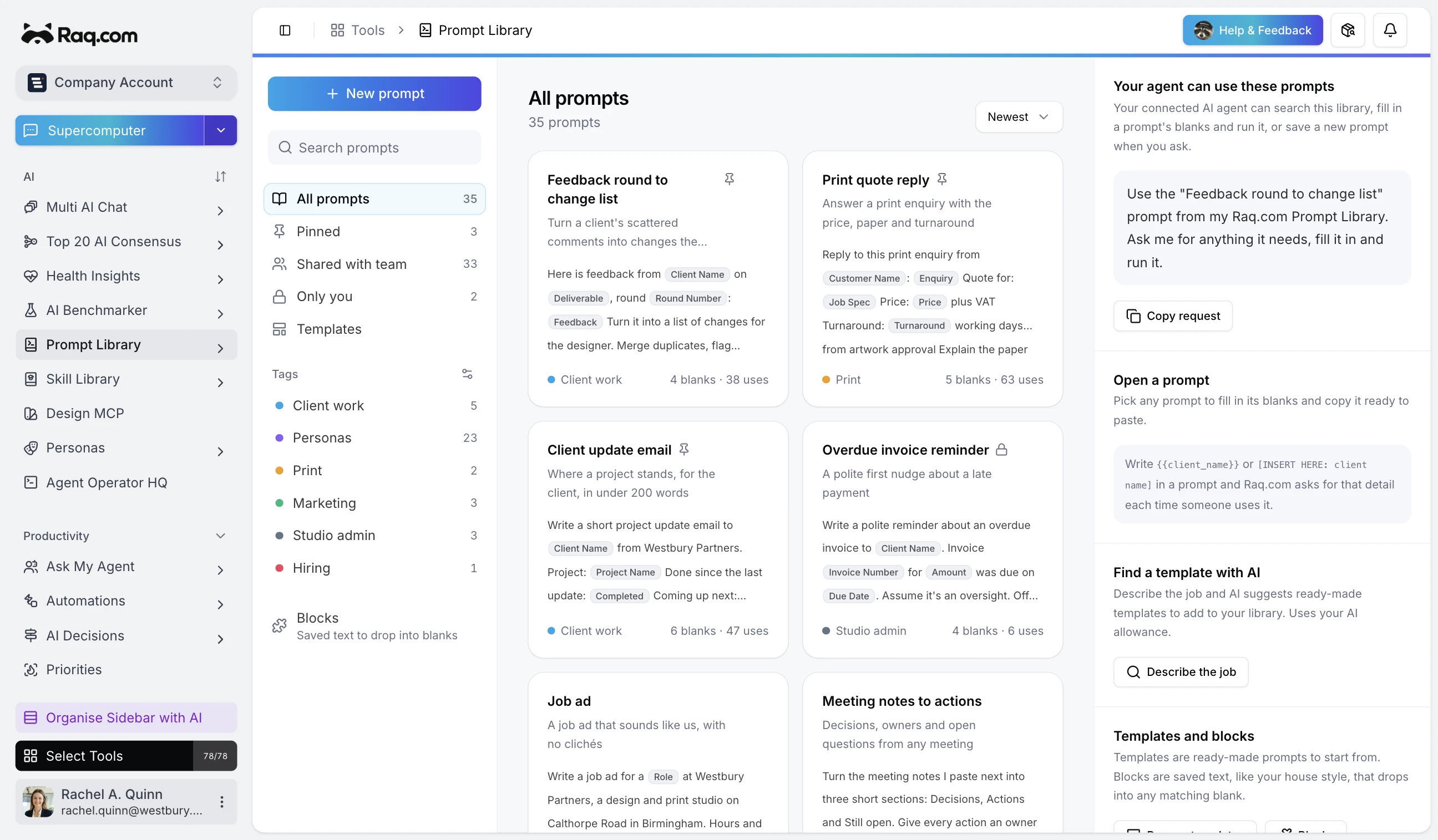
Task: Click lock icon on Overdue invoice reminder
Action: coord(1001,450)
